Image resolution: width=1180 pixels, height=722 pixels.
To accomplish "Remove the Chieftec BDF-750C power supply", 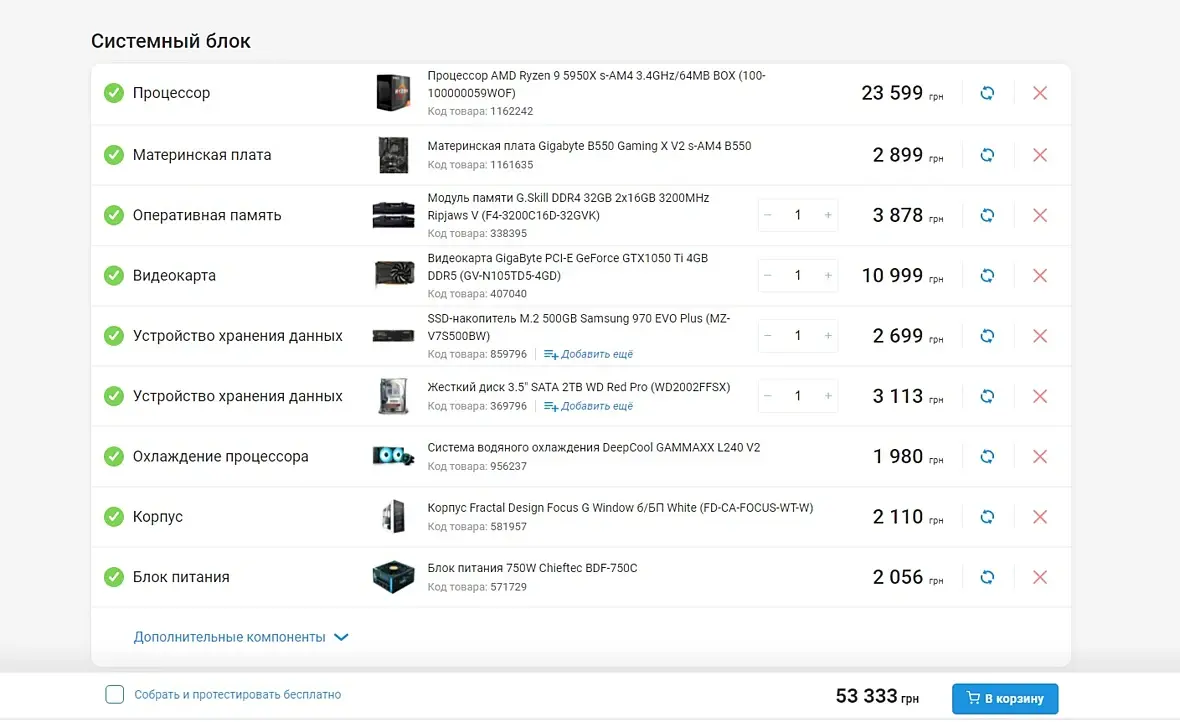I will point(1040,577).
